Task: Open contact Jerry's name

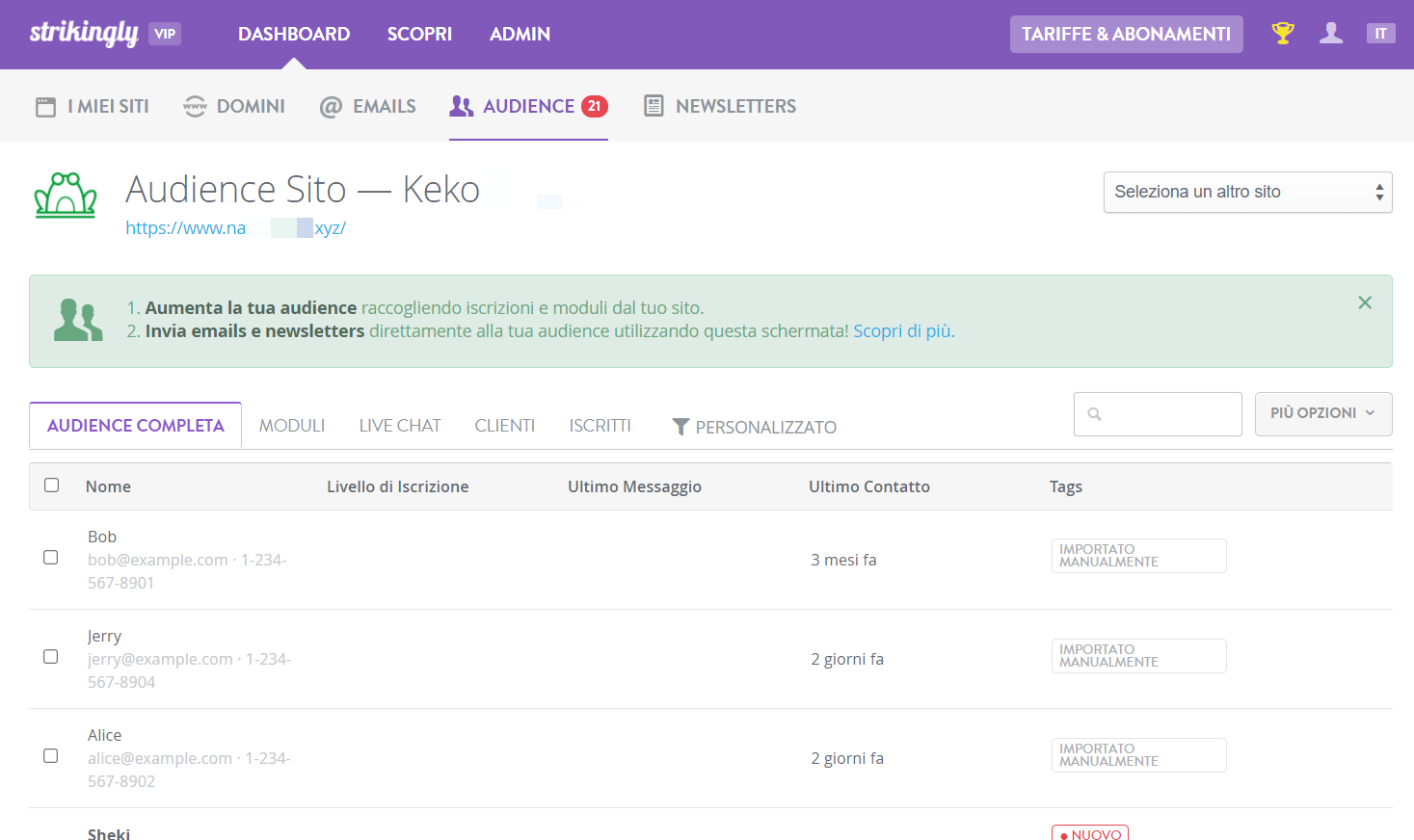Action: pos(104,636)
